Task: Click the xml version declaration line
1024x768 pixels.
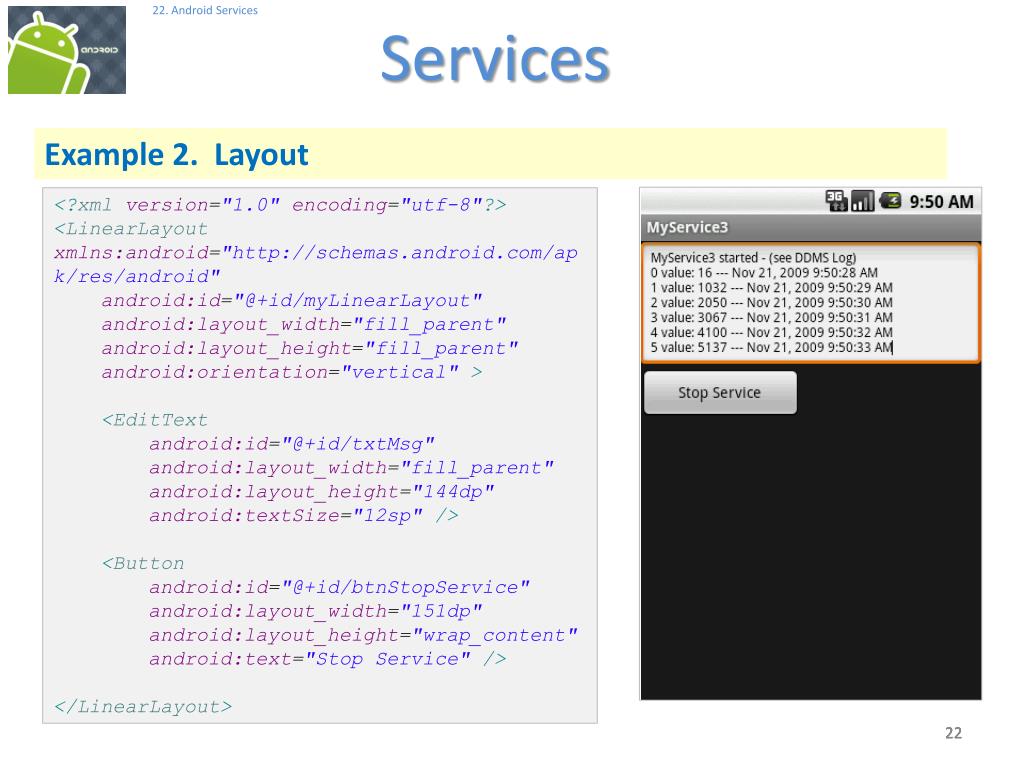Action: point(280,205)
